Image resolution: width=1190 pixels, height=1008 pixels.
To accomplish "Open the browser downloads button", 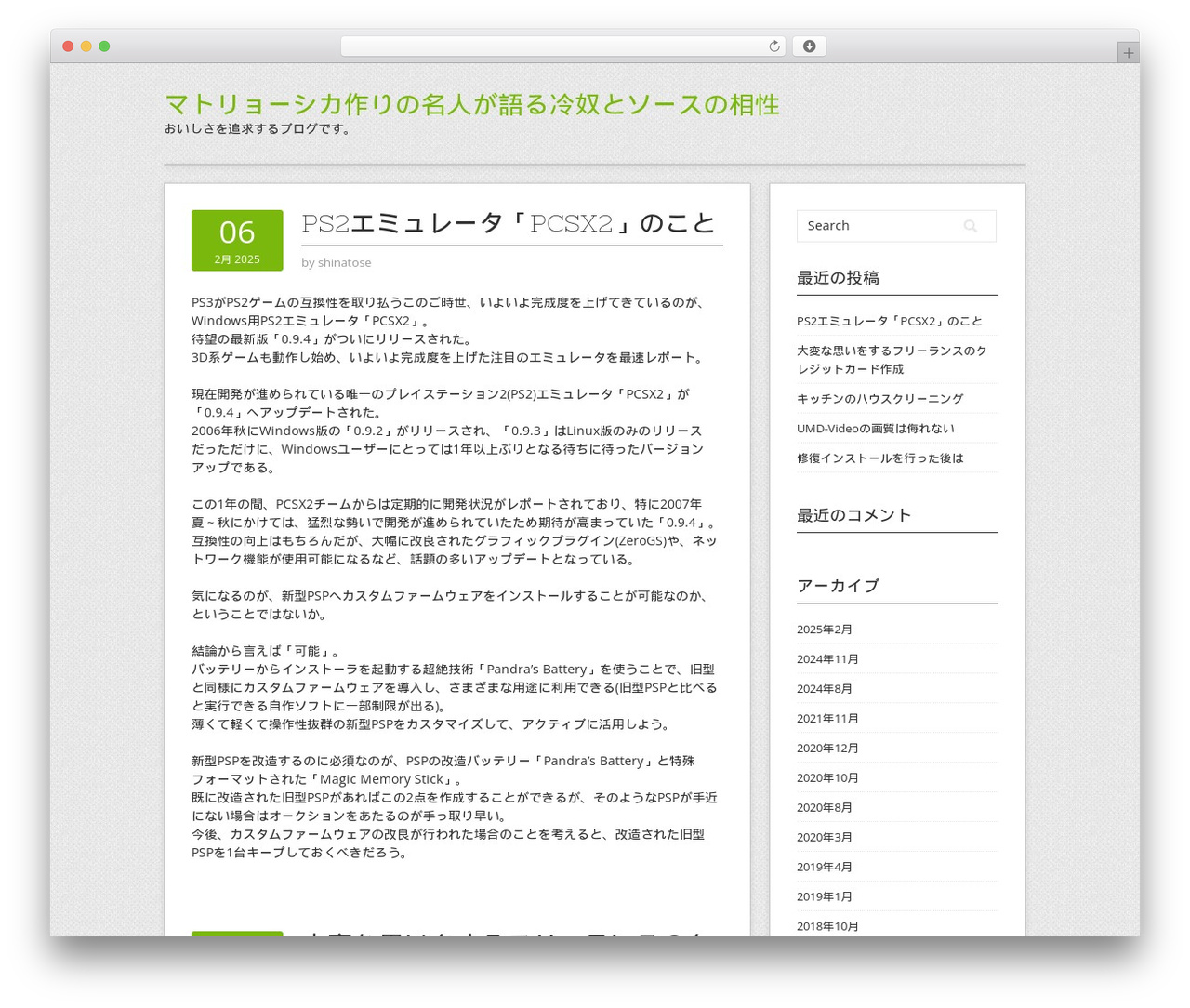I will [809, 46].
